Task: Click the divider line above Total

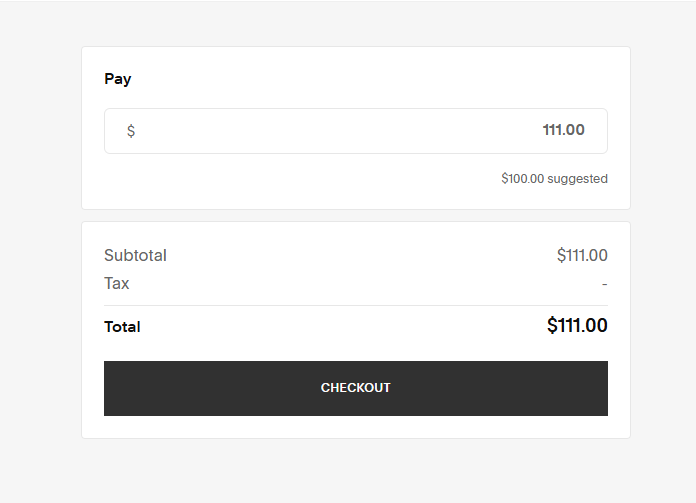Action: coord(356,305)
